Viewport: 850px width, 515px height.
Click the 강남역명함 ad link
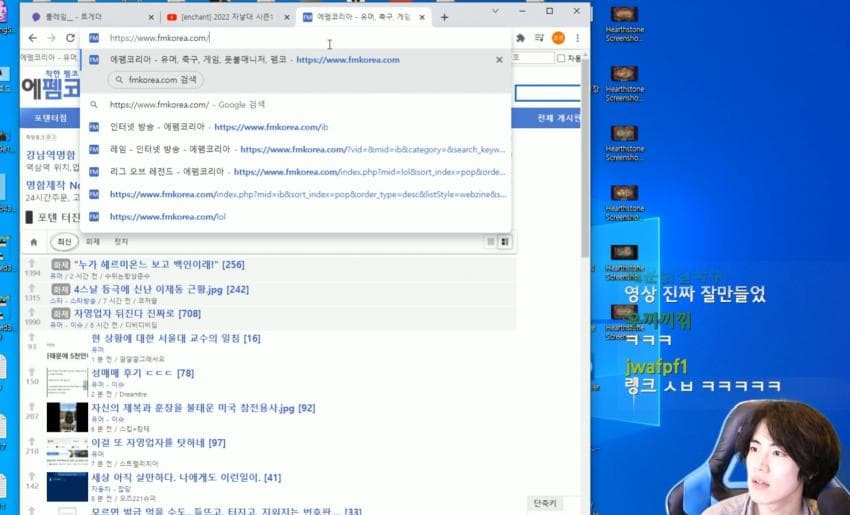tap(50, 154)
